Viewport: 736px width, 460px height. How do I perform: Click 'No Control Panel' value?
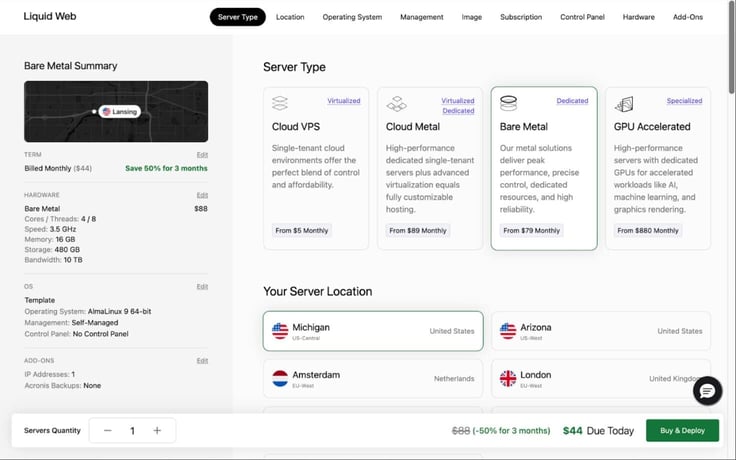tap(100, 334)
